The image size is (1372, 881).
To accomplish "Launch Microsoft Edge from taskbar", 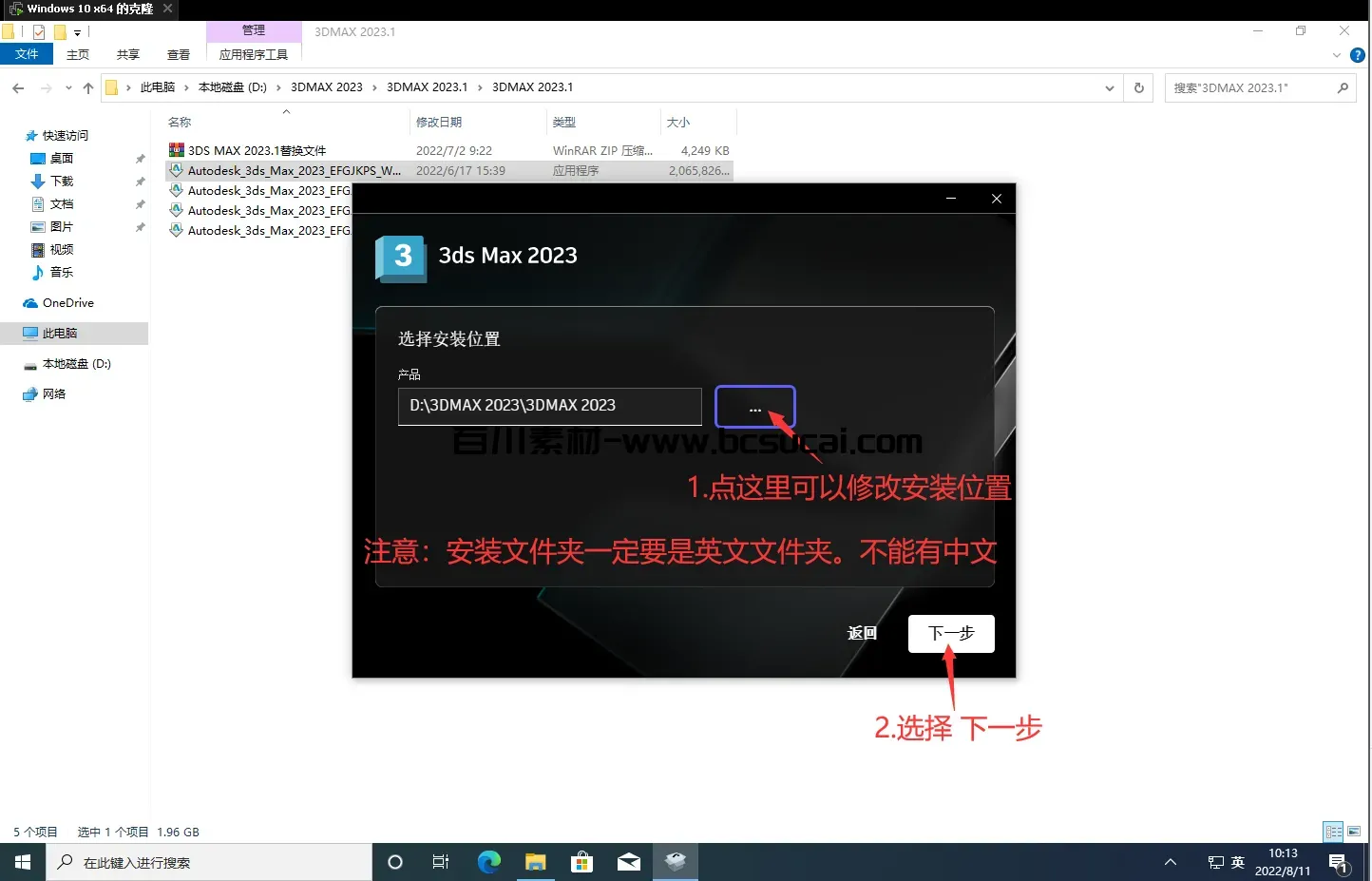I will [488, 862].
